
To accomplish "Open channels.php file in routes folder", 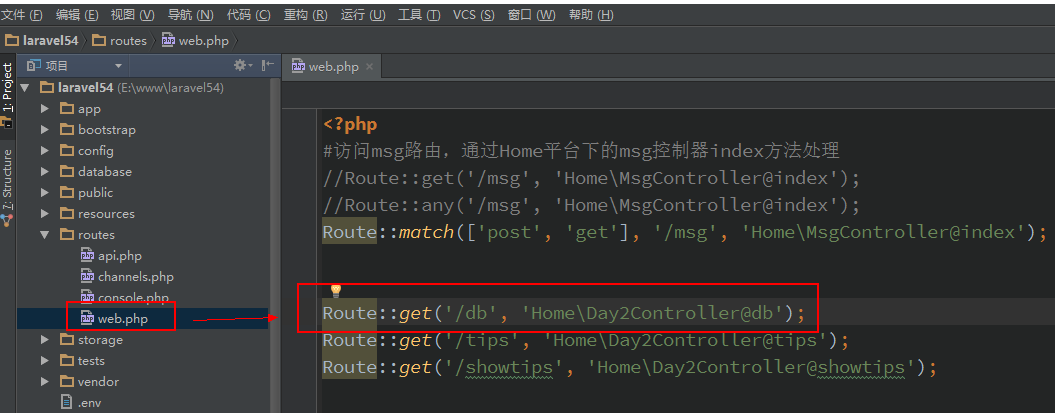I will pos(135,276).
